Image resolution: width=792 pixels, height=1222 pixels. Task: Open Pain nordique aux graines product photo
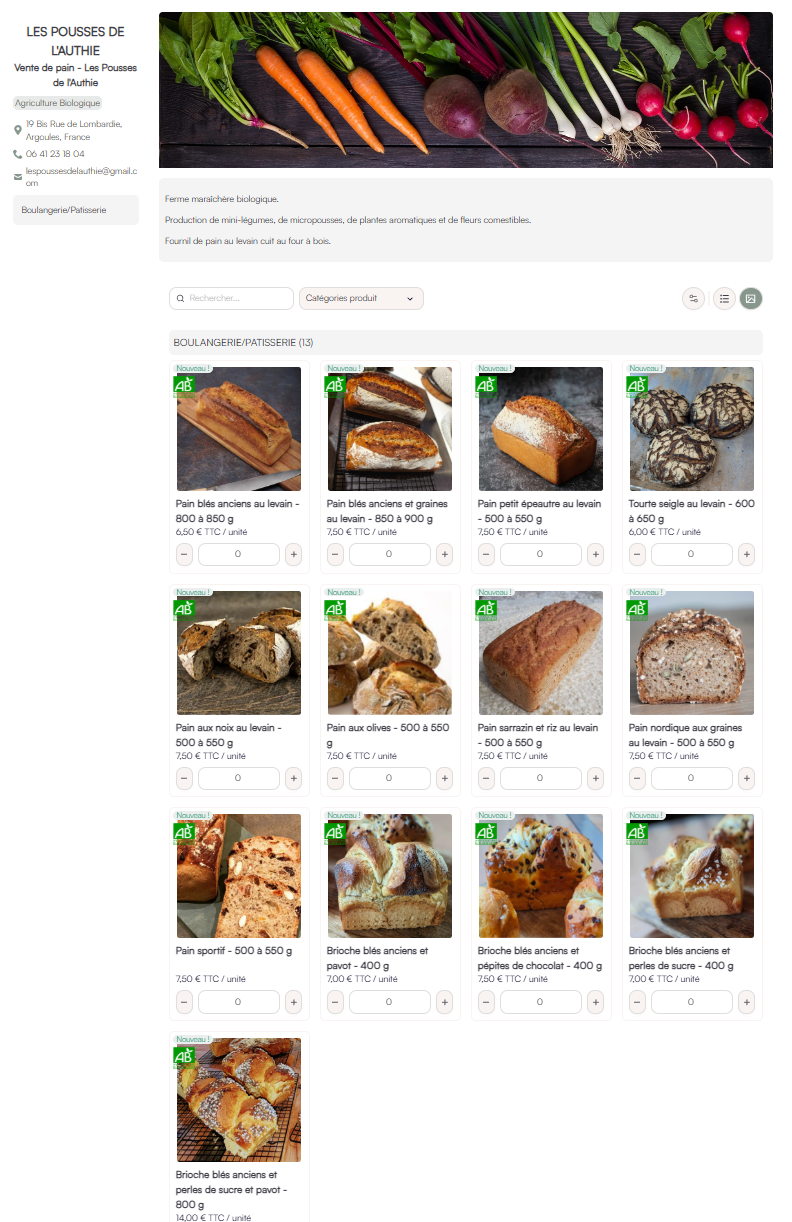tap(692, 652)
